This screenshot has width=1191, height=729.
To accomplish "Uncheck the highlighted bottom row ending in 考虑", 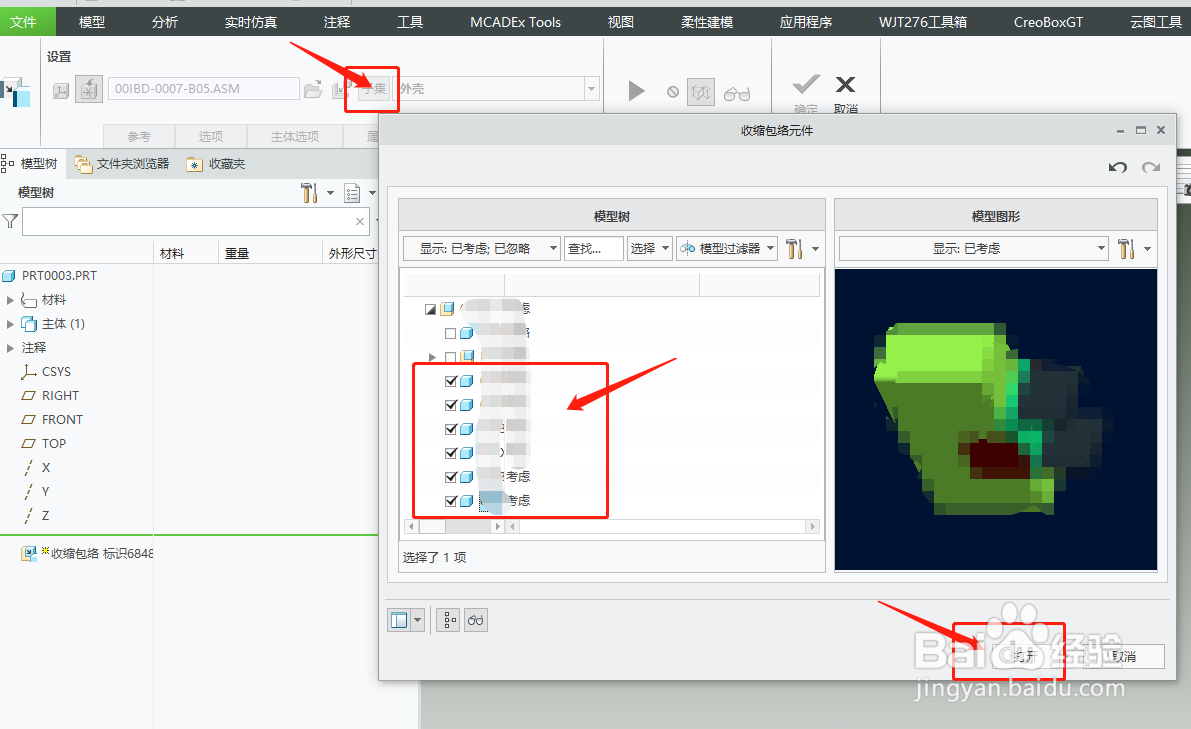I will coord(450,501).
